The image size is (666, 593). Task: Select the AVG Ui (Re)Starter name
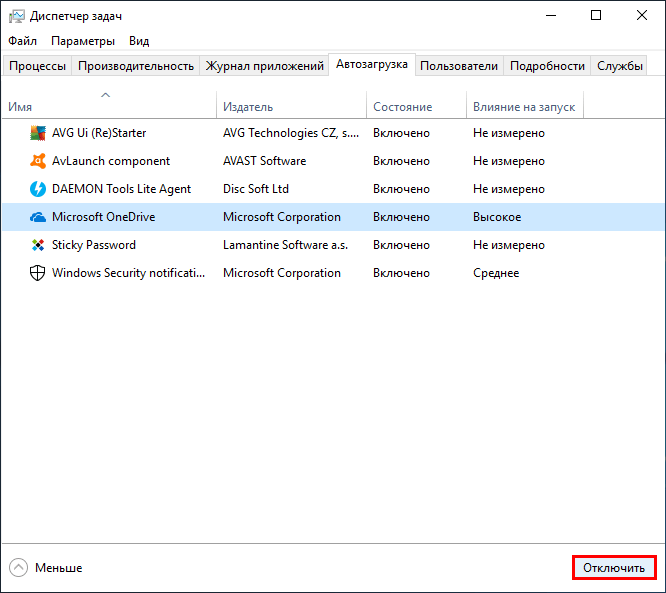[x=99, y=133]
